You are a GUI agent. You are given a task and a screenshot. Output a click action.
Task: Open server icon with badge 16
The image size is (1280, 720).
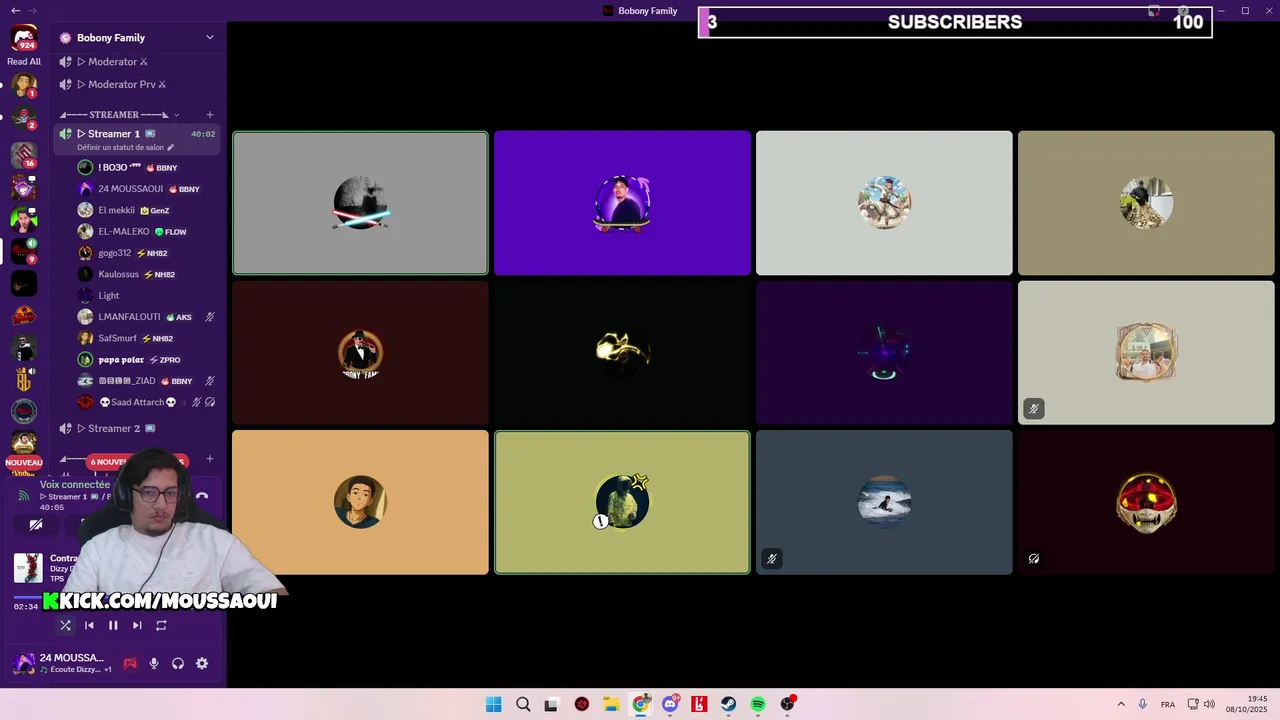coord(24,155)
